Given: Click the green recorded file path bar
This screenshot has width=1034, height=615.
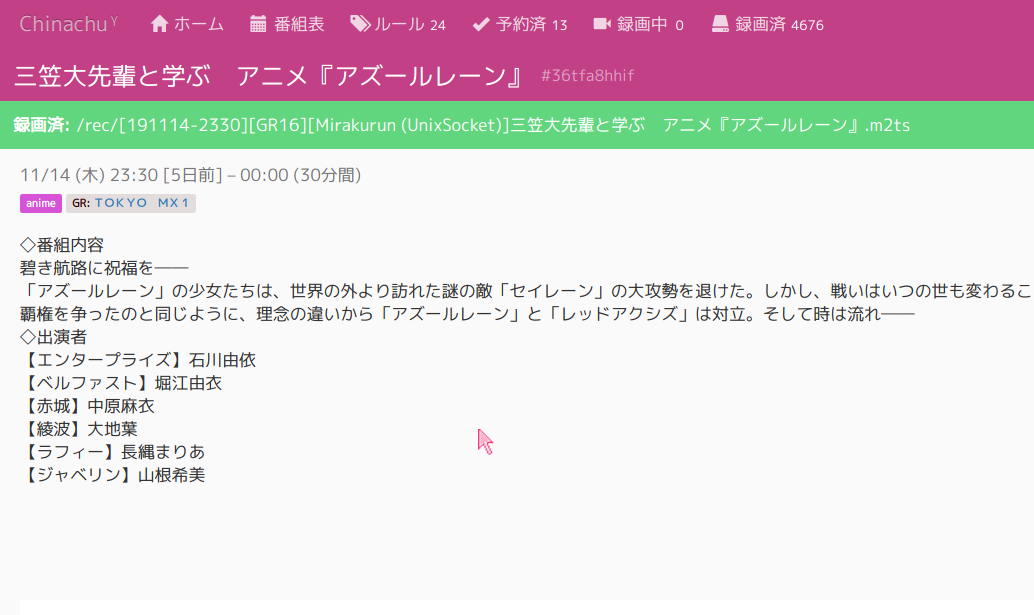Looking at the screenshot, I should [x=517, y=125].
